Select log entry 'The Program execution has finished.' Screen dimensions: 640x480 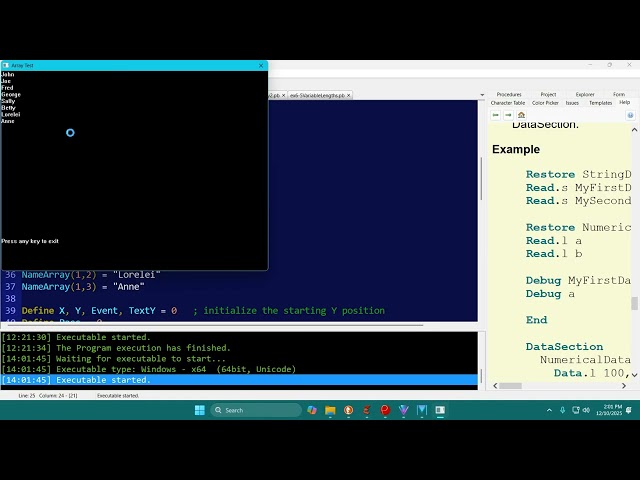click(x=239, y=348)
